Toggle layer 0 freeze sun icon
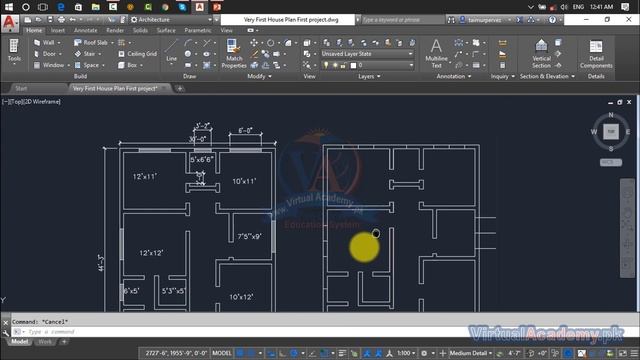This screenshot has width=640, height=360. point(335,65)
